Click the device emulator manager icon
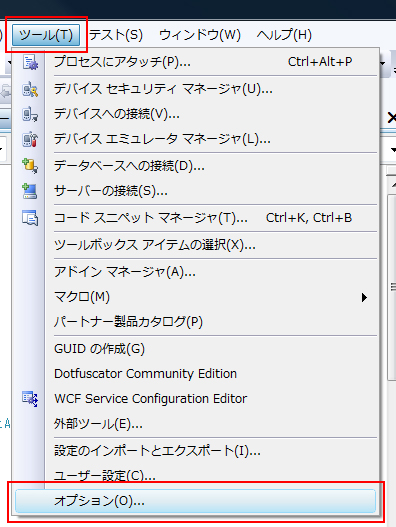This screenshot has height=527, width=396. pyautogui.click(x=30, y=139)
